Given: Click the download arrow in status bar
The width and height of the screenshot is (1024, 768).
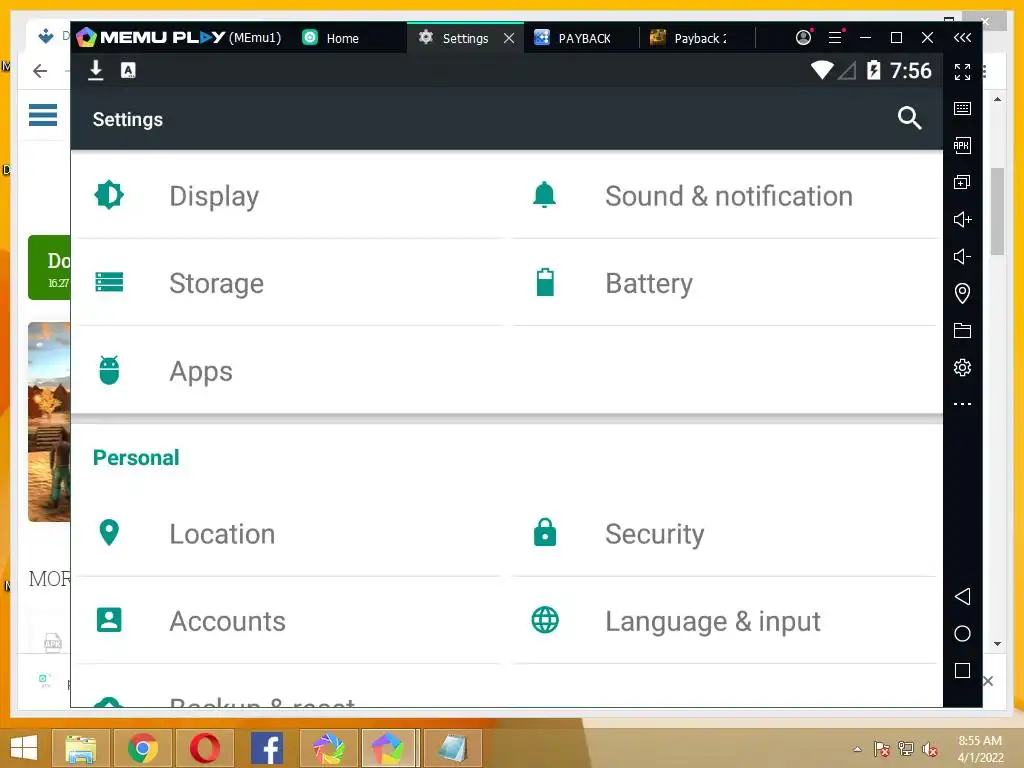Looking at the screenshot, I should pos(95,70).
